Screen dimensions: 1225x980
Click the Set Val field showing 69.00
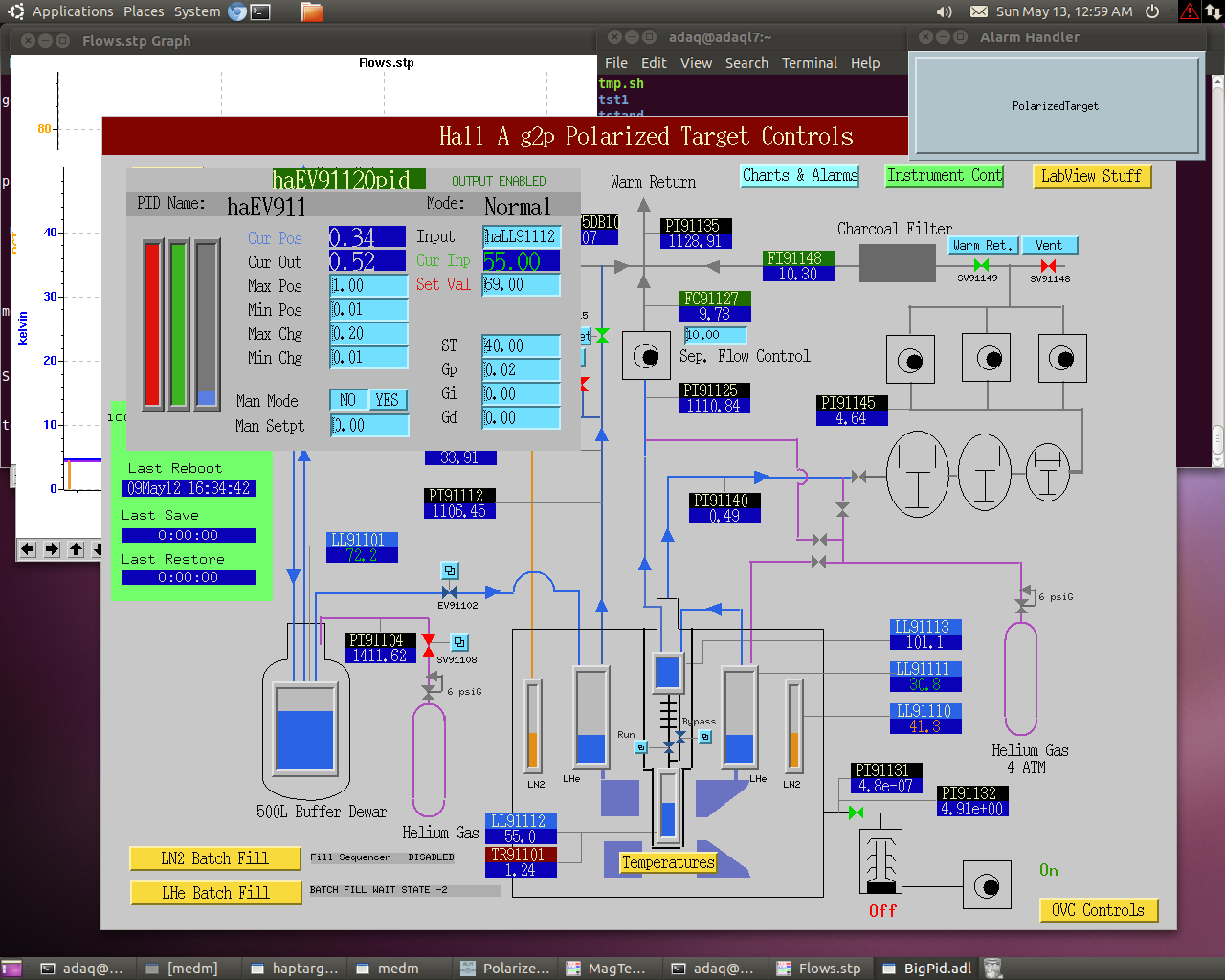click(521, 285)
